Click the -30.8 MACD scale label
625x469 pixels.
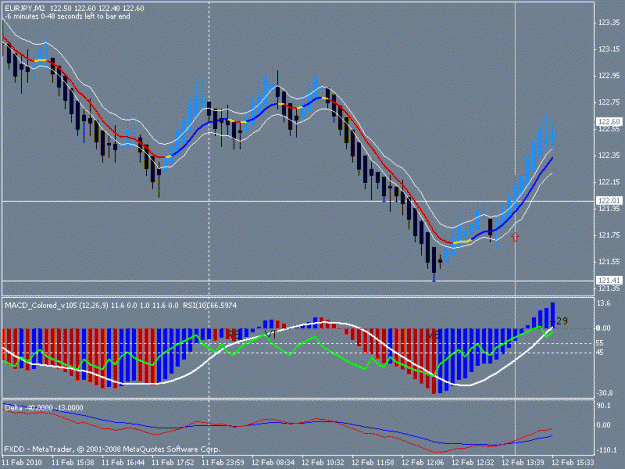(x=604, y=393)
